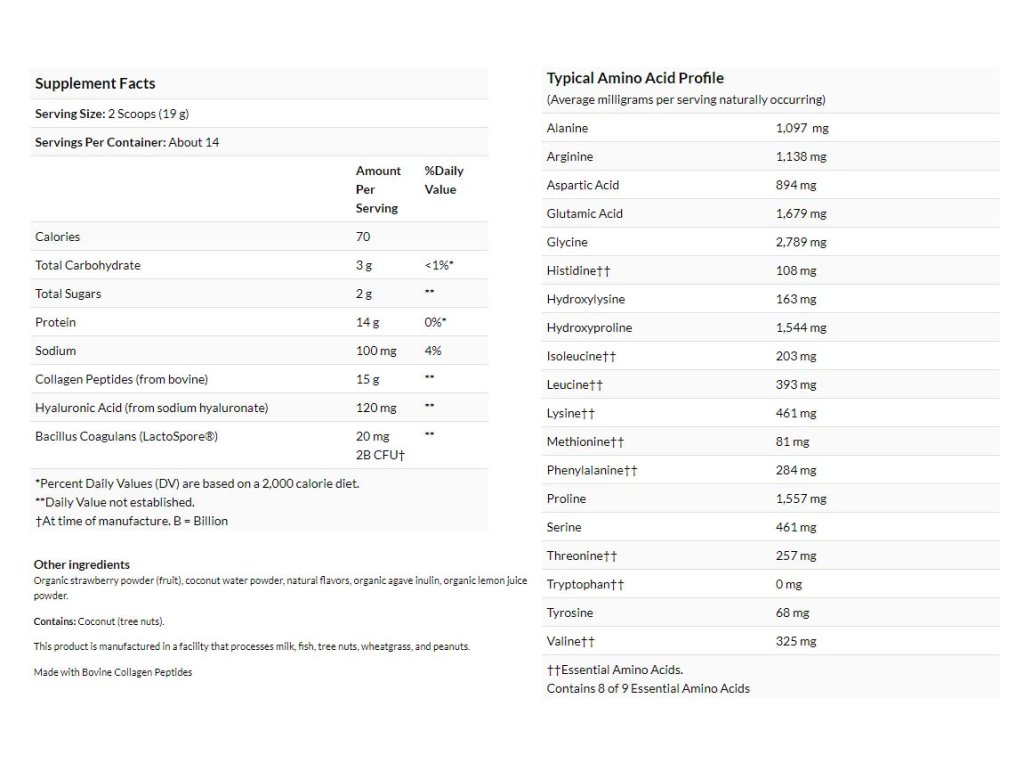
Task: Select the Bacillus Coagulans (LactoSpore) row
Action: (x=126, y=436)
